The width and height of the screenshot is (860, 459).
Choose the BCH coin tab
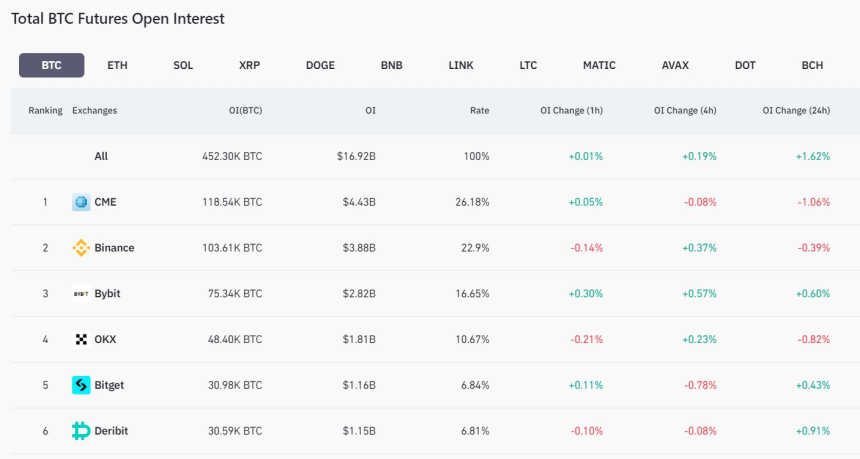click(812, 65)
